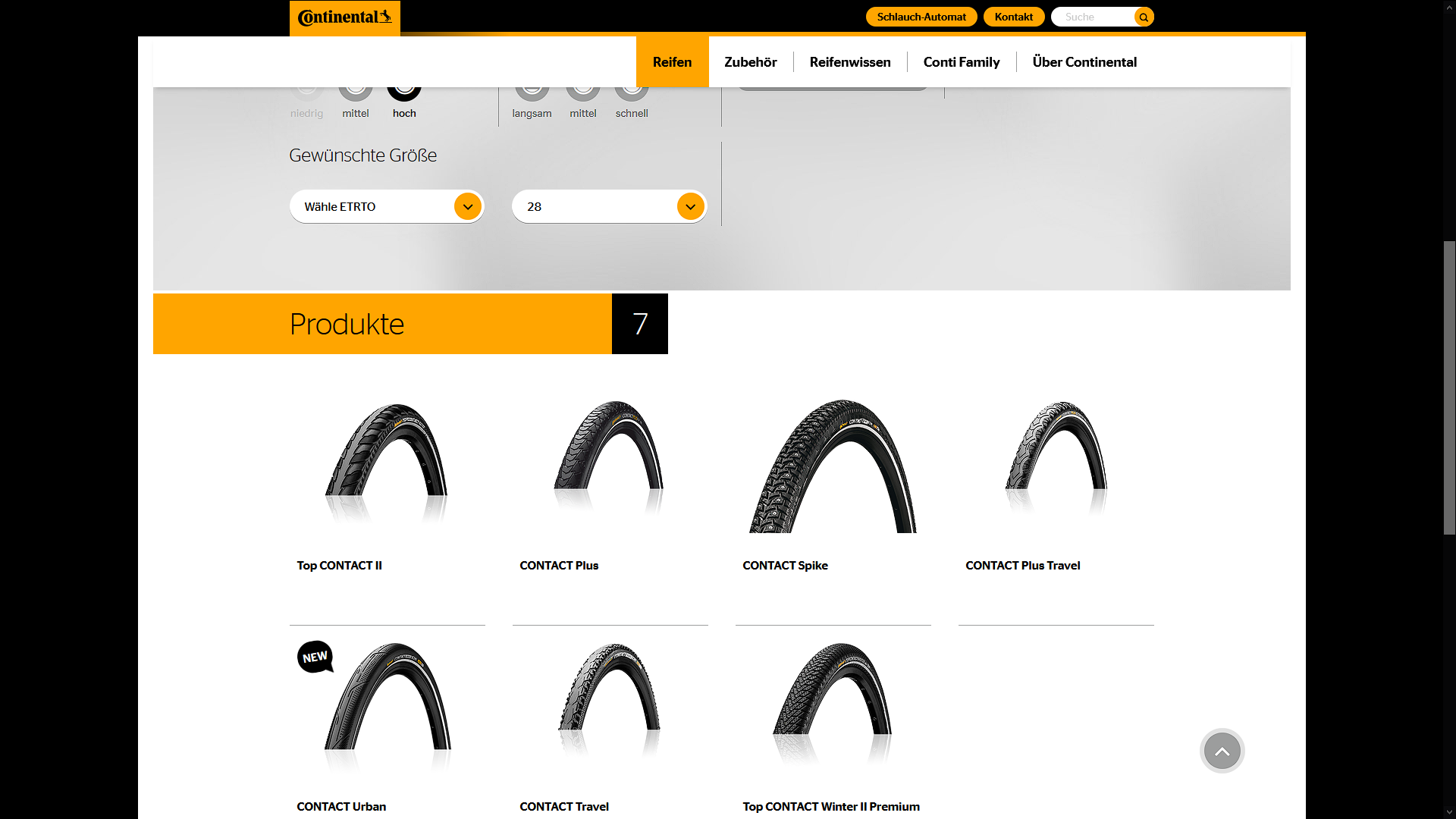This screenshot has width=1456, height=819.
Task: Click the 'CONTACT Travel' product name
Action: click(564, 807)
